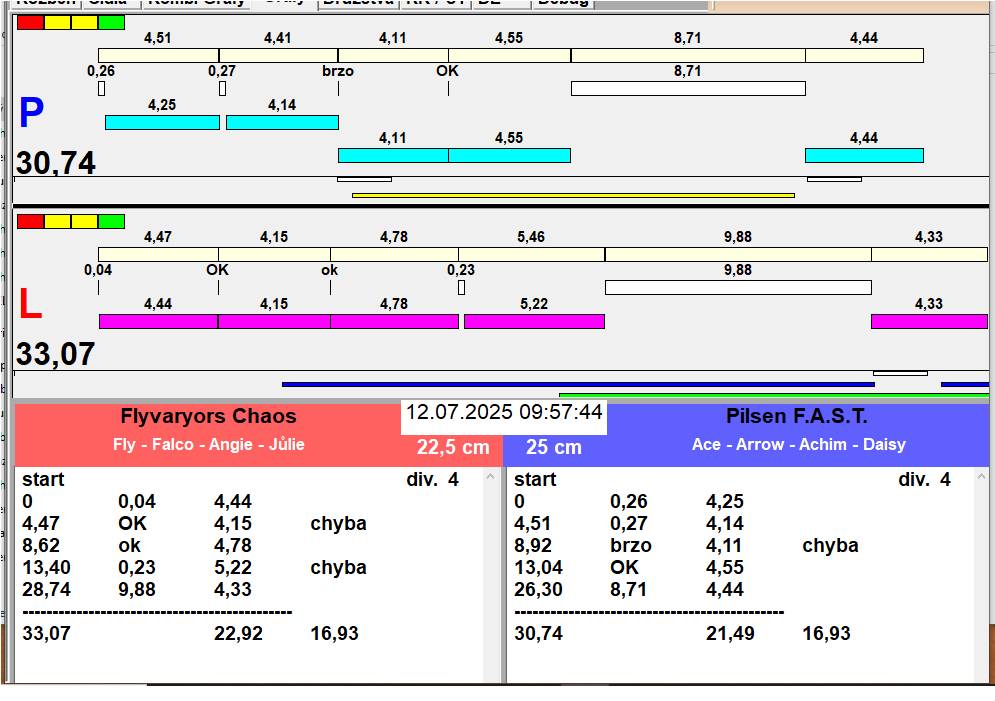This screenshot has width=995, height=701.
Task: Select the cyan 4,11 bar in lane P
Action: pos(393,155)
